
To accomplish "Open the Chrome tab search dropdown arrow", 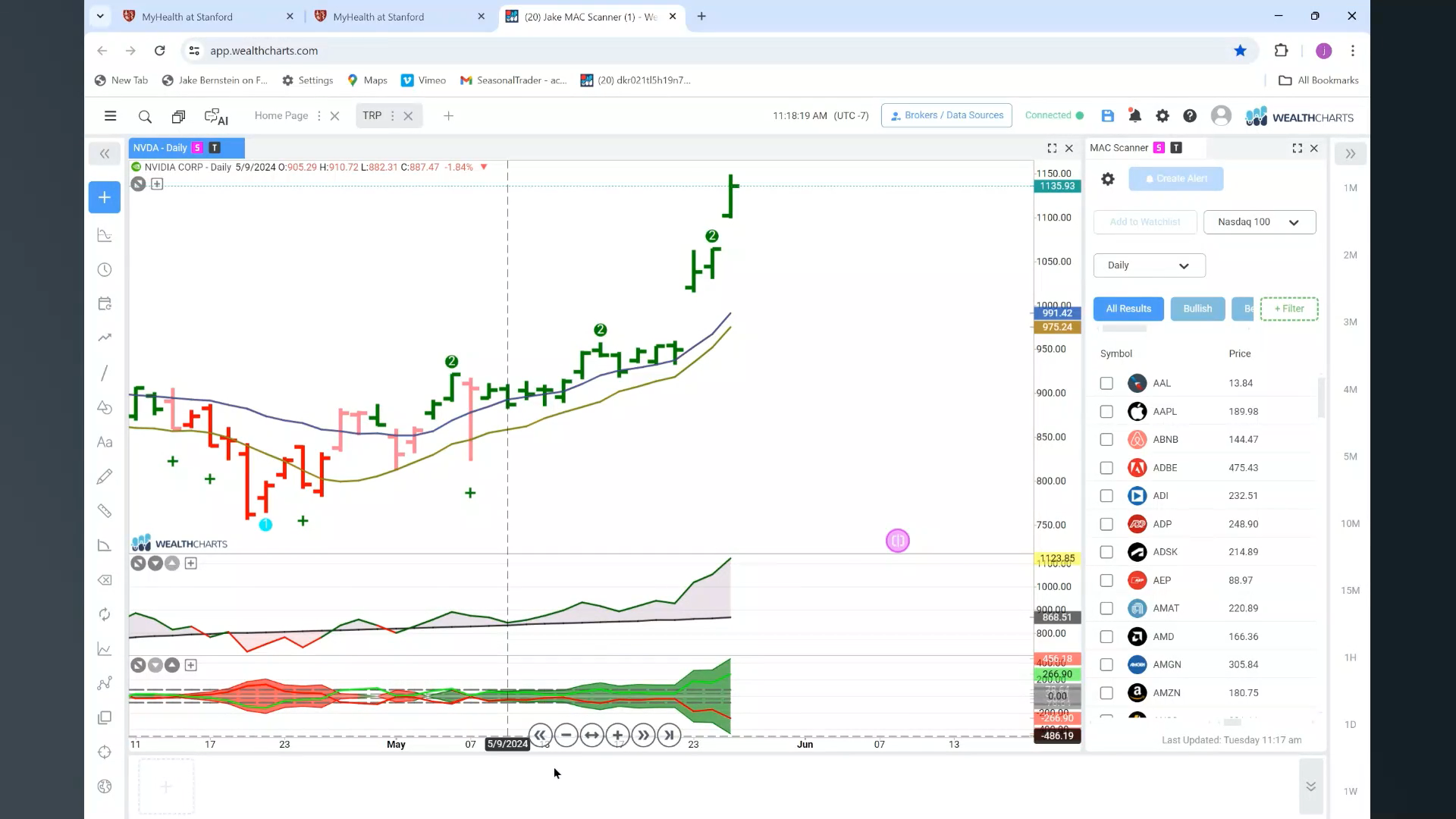I will coord(100,16).
